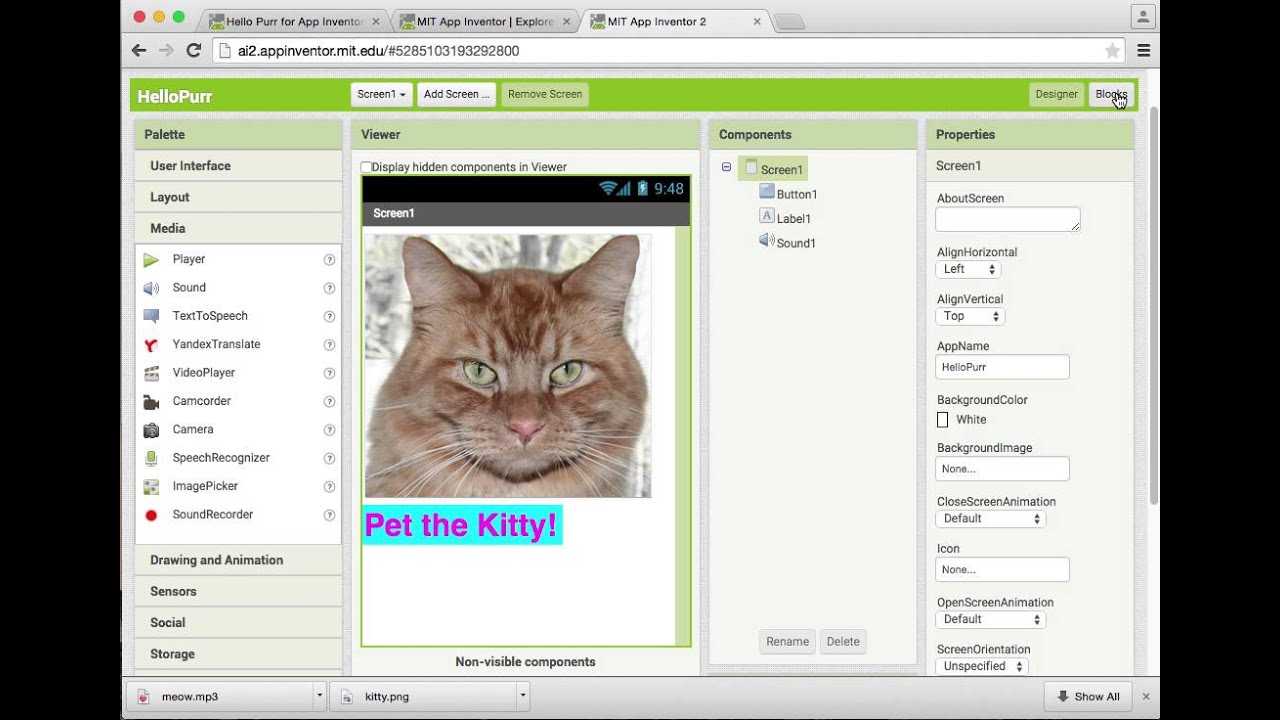Viewport: 1280px width, 720px height.
Task: Expand the Storage palette section
Action: (x=238, y=653)
